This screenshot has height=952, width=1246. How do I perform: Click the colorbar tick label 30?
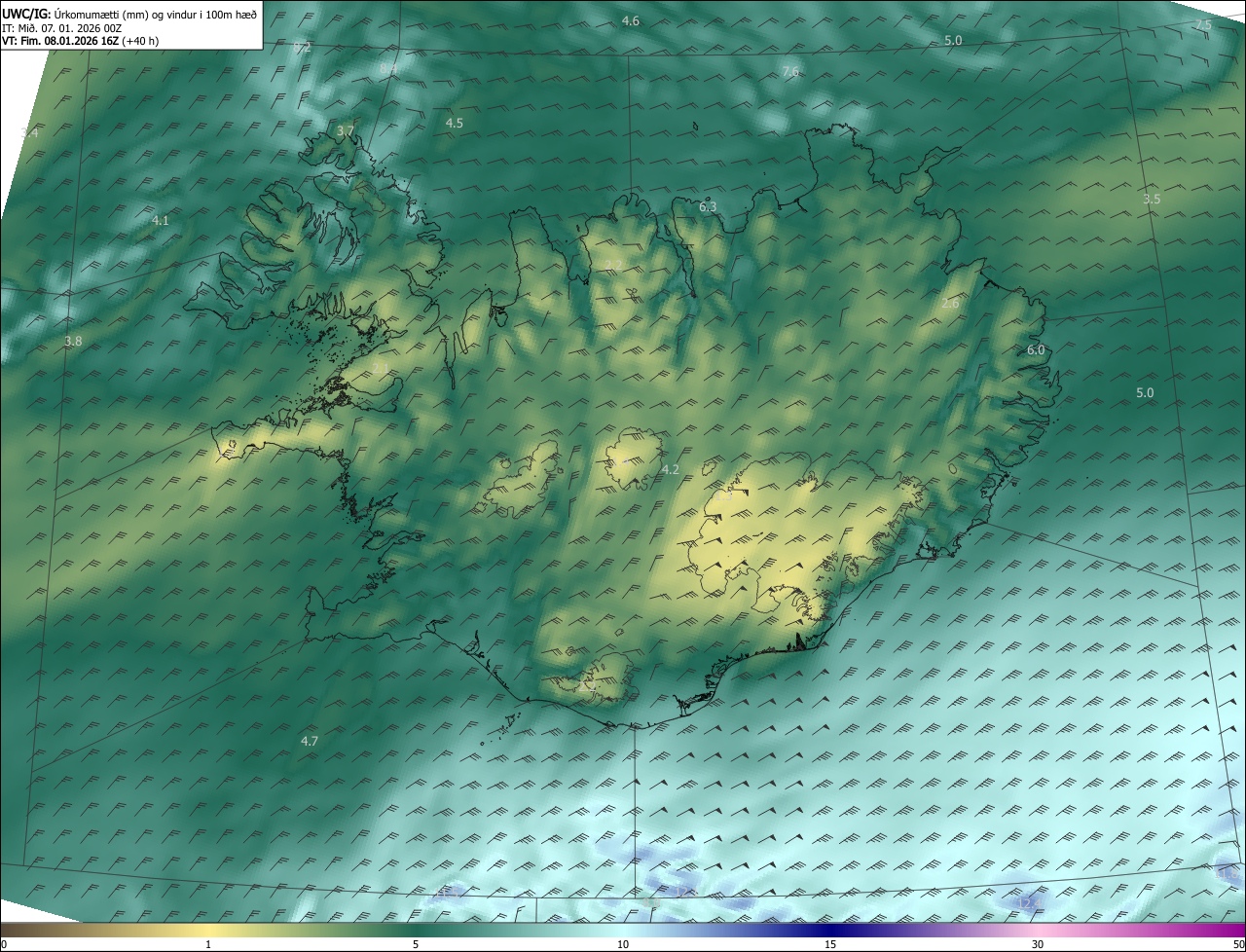(1038, 945)
